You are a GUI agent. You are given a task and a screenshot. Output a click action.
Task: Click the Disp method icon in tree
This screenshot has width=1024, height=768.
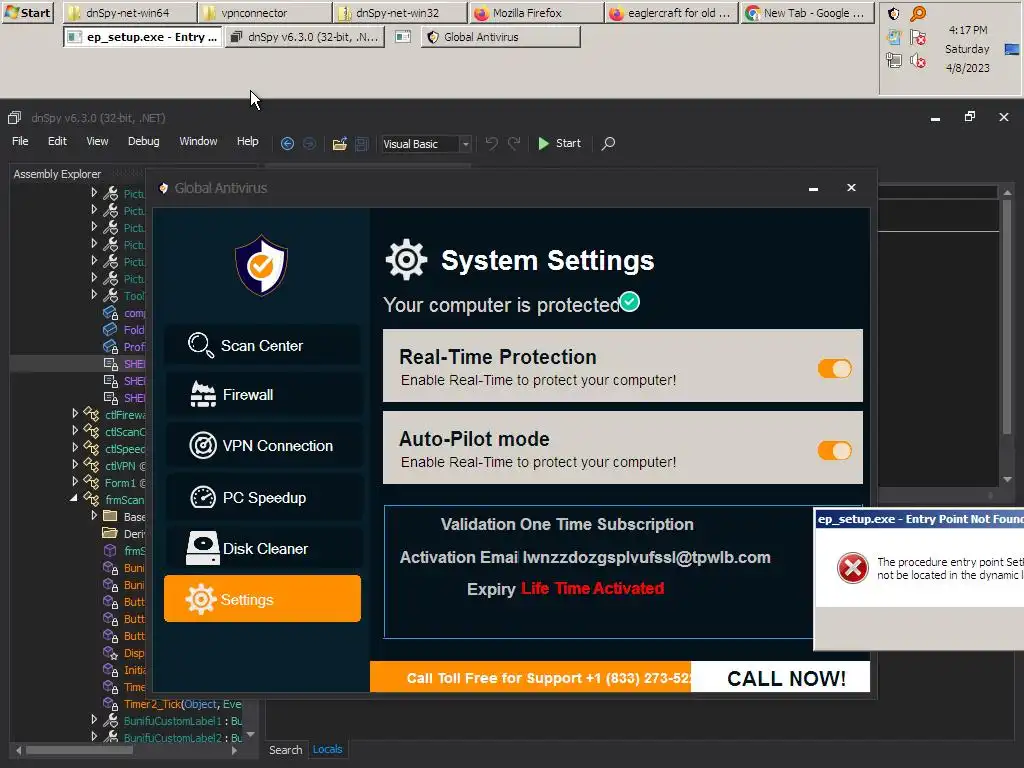click(110, 652)
